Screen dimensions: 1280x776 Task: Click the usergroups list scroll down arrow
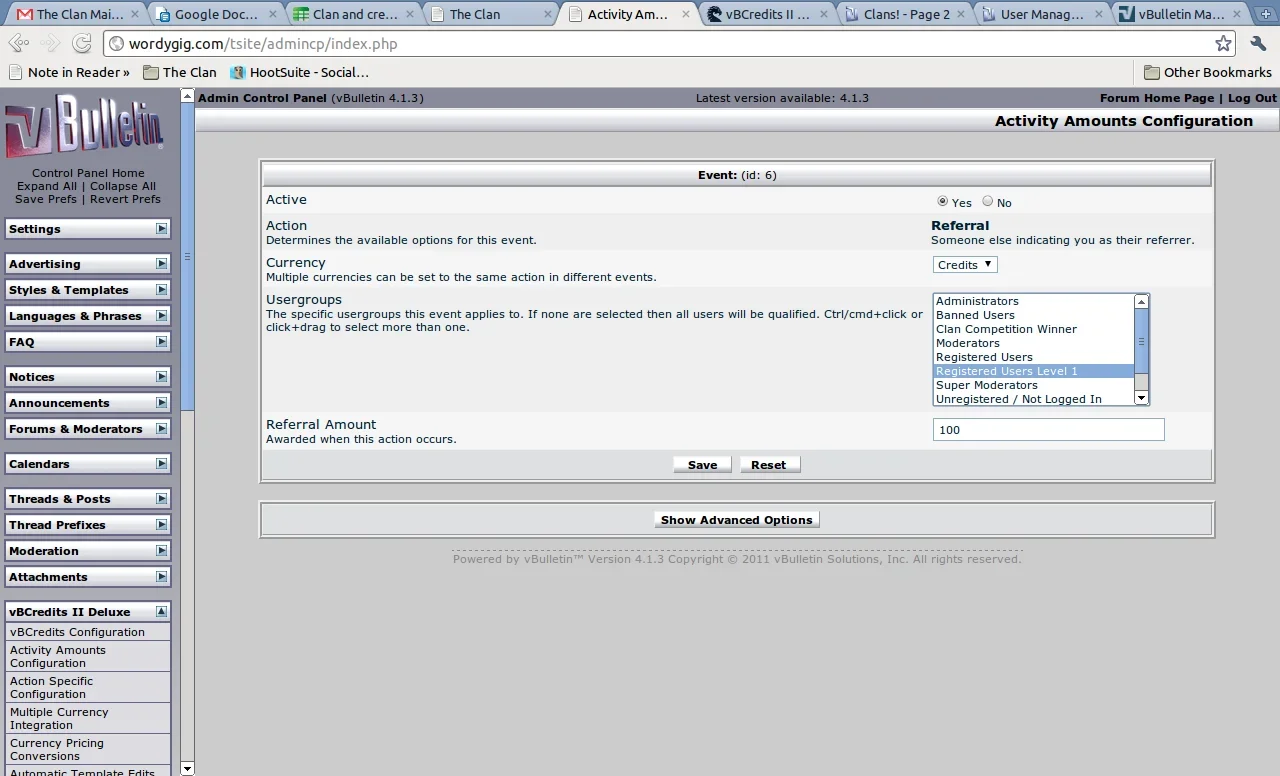click(x=1141, y=398)
